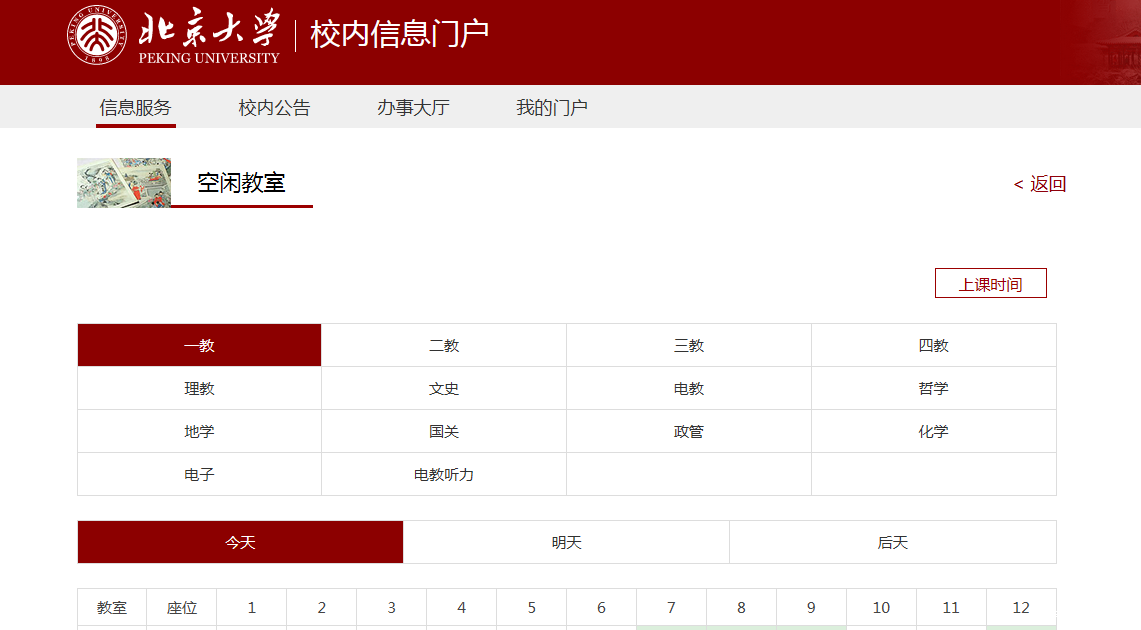
Task: Click the 返回 back link
Action: (1040, 184)
